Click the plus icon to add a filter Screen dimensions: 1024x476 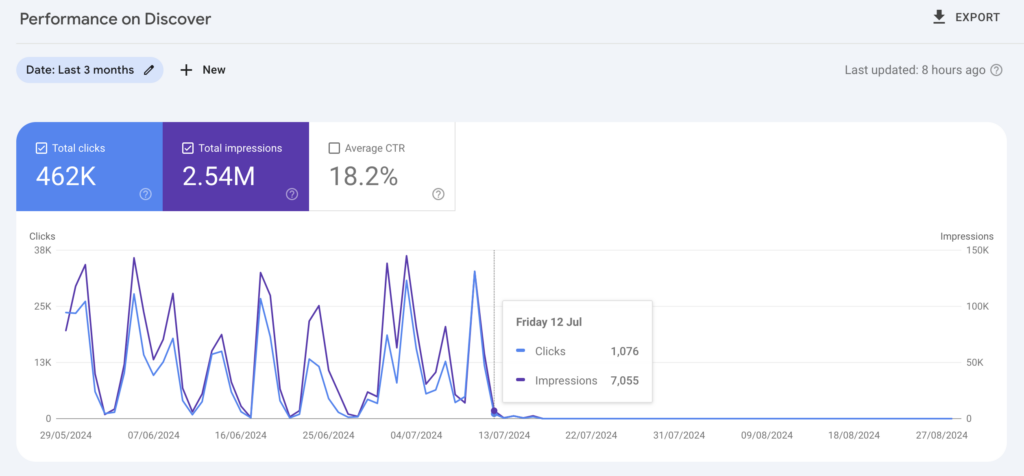click(186, 70)
